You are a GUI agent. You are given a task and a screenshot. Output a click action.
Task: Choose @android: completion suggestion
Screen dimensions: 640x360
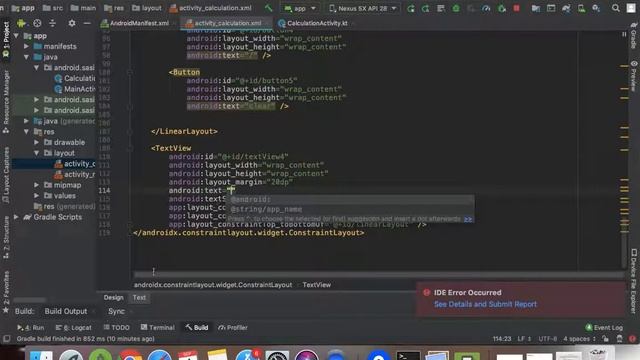(x=351, y=200)
